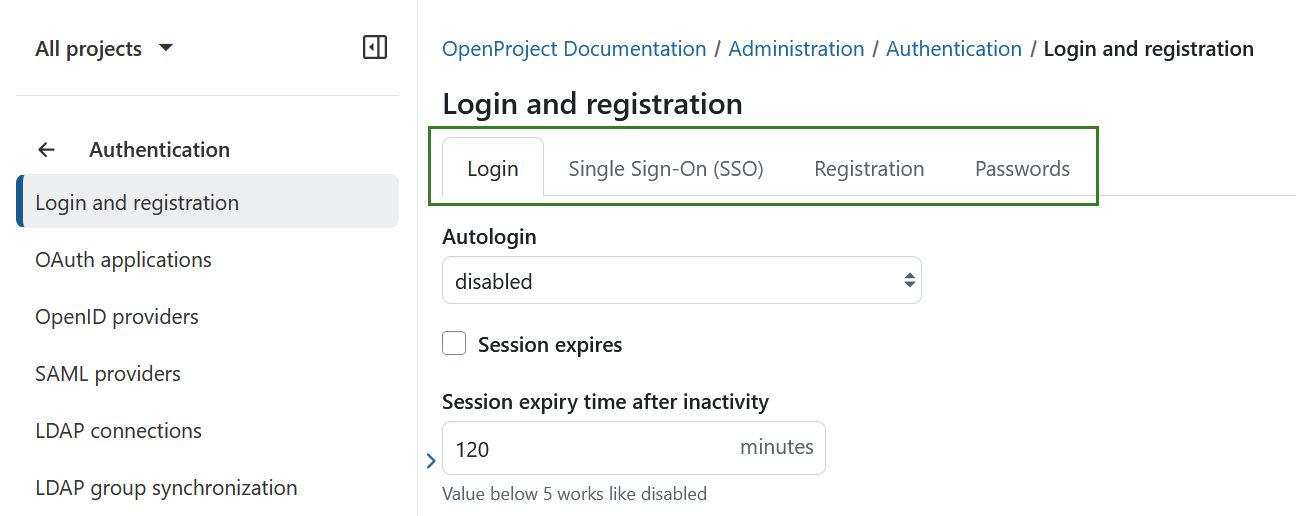This screenshot has width=1296, height=516.
Task: Open the Autologin dropdown
Action: [681, 281]
